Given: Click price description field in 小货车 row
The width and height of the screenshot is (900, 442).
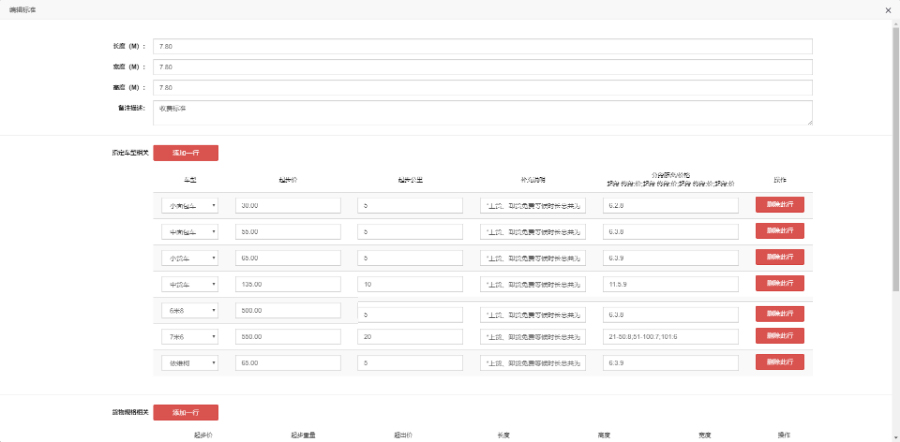Looking at the screenshot, I should pyautogui.click(x=533, y=258).
